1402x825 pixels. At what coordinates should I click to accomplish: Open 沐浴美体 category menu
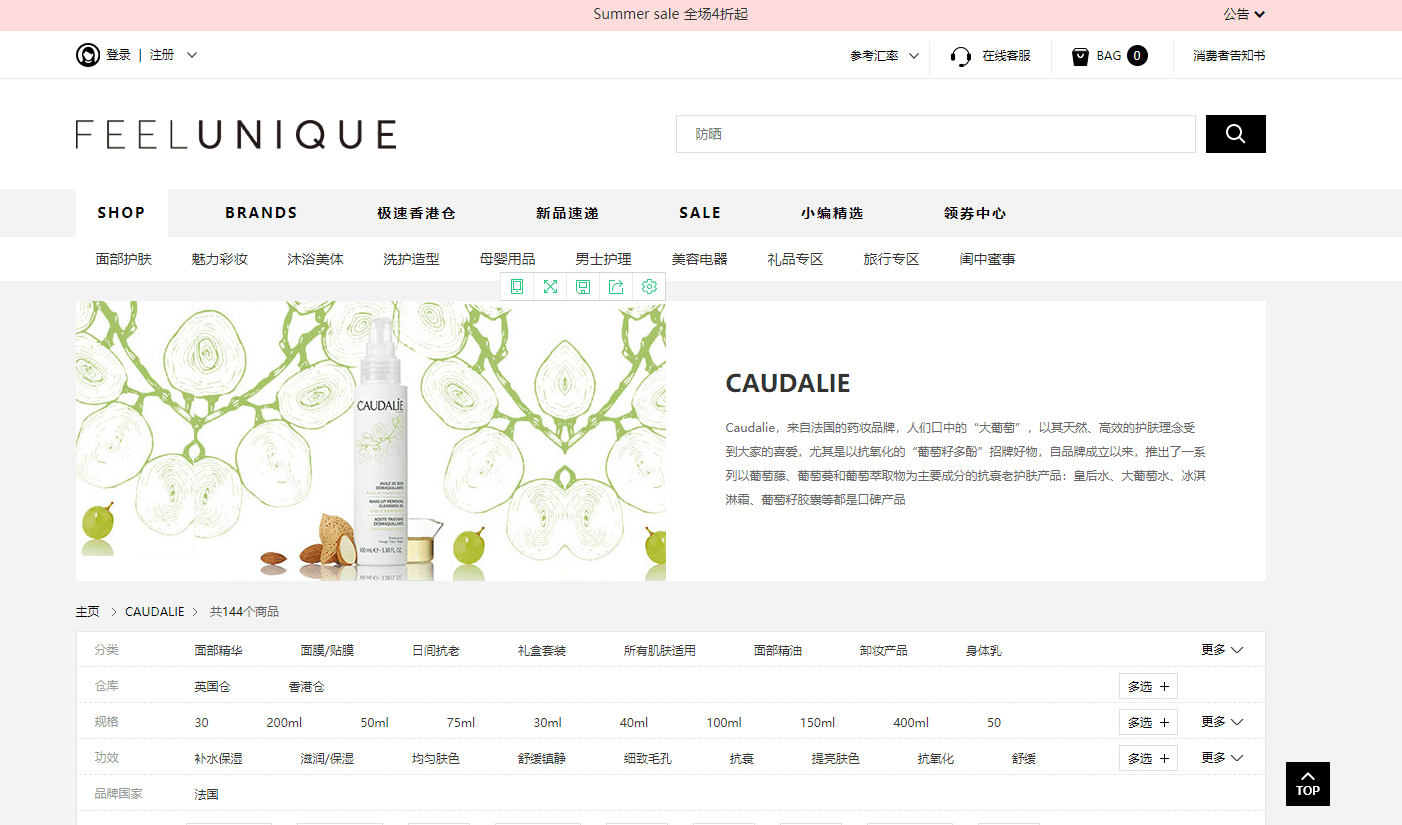(316, 259)
